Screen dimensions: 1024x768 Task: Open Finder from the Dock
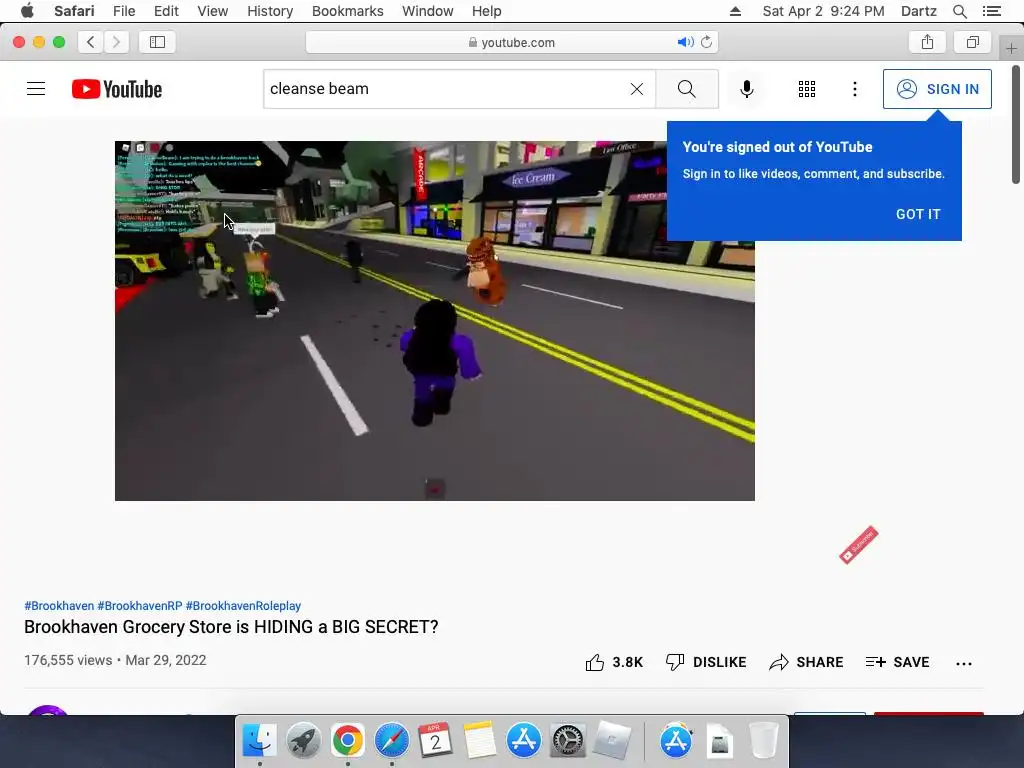tap(259, 741)
